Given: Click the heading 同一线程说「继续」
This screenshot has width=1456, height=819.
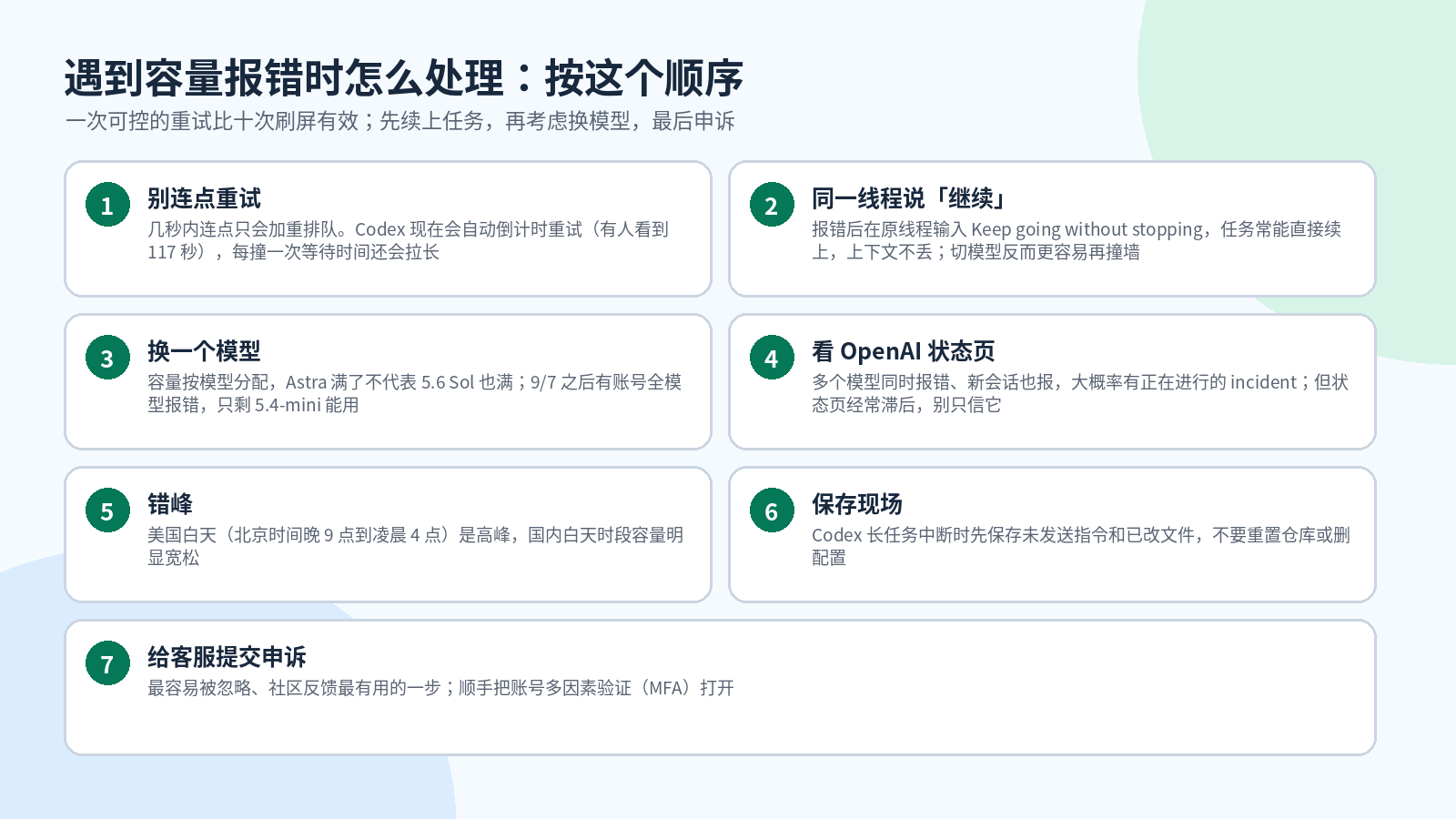Looking at the screenshot, I should coord(910,198).
